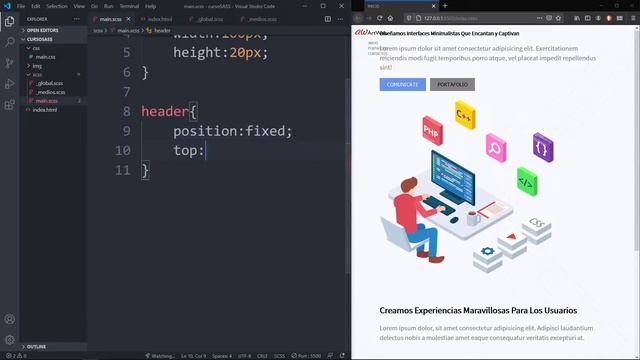Screen dimensions: 640x360
Task: Open main.css in the explorer
Action: click(45, 57)
